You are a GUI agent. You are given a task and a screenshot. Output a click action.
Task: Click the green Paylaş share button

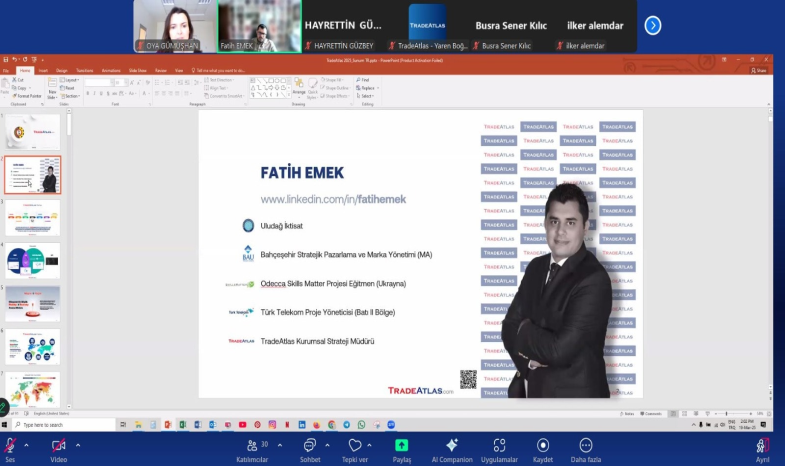(401, 446)
